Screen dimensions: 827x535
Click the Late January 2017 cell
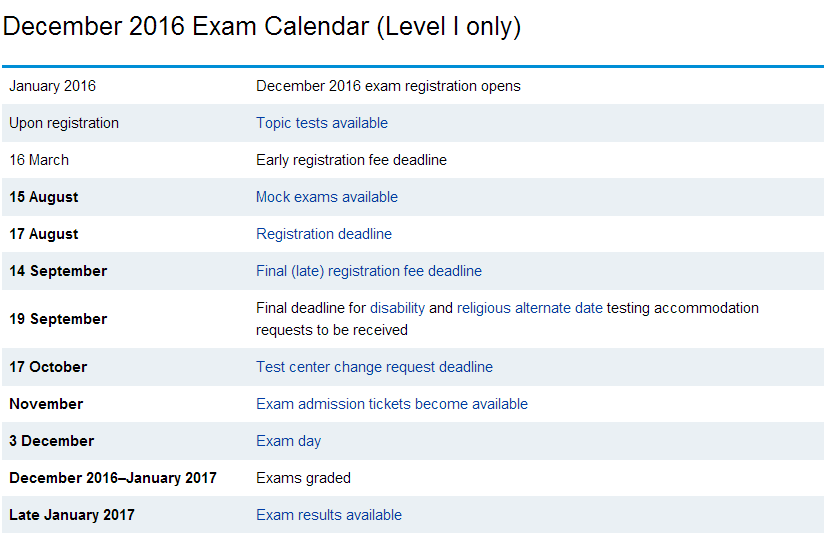[x=72, y=515]
